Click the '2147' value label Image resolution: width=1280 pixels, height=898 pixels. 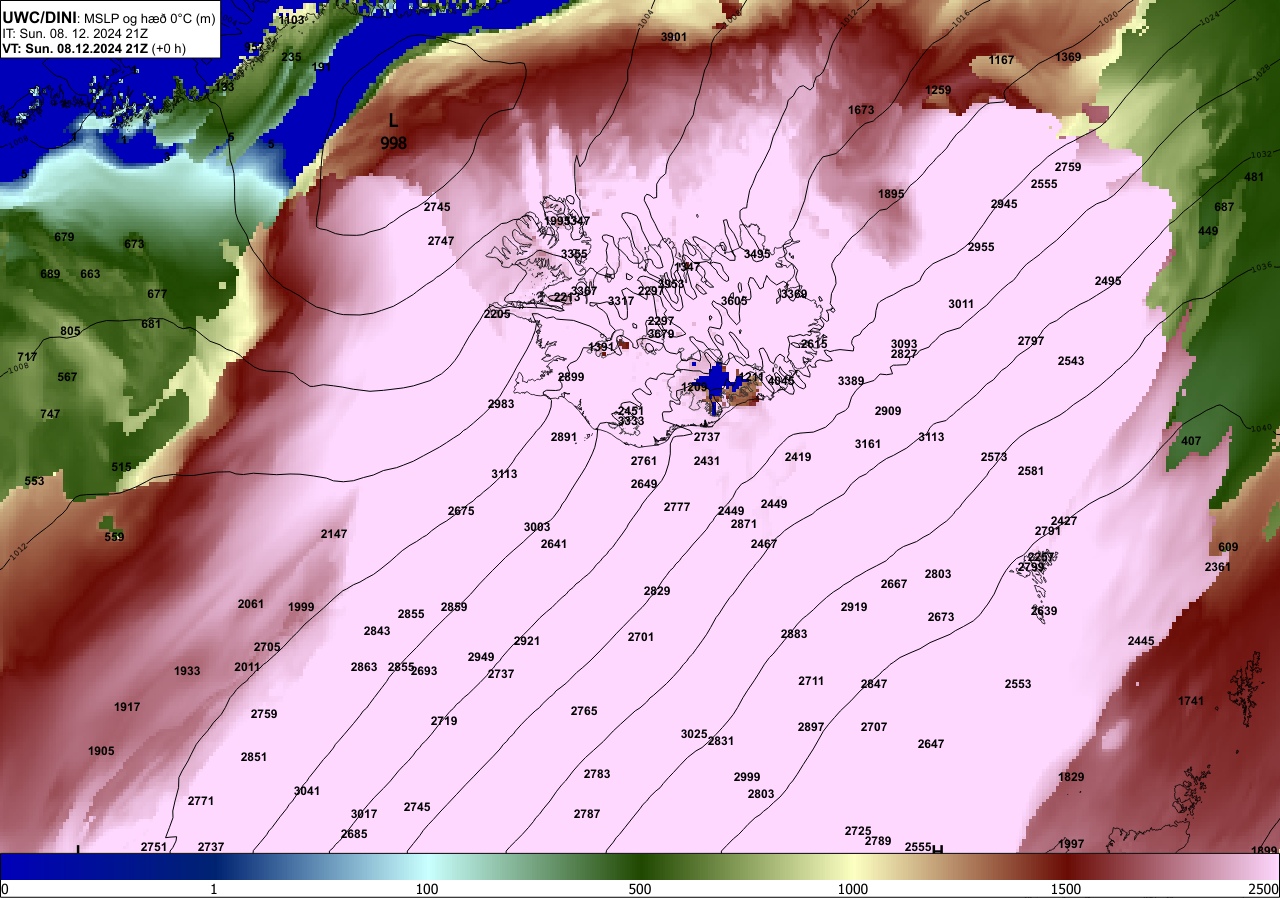click(334, 534)
